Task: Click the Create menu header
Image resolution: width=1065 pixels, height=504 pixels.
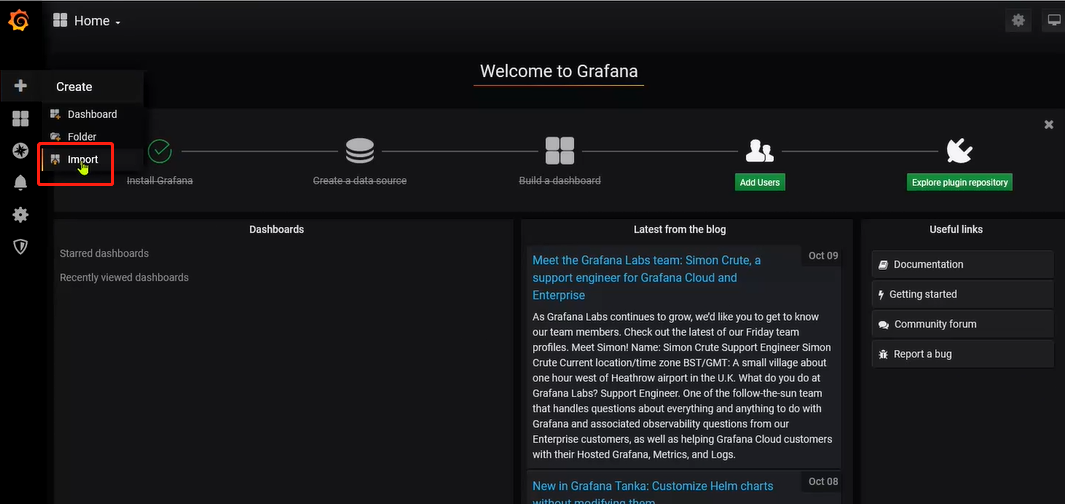Action: point(74,87)
